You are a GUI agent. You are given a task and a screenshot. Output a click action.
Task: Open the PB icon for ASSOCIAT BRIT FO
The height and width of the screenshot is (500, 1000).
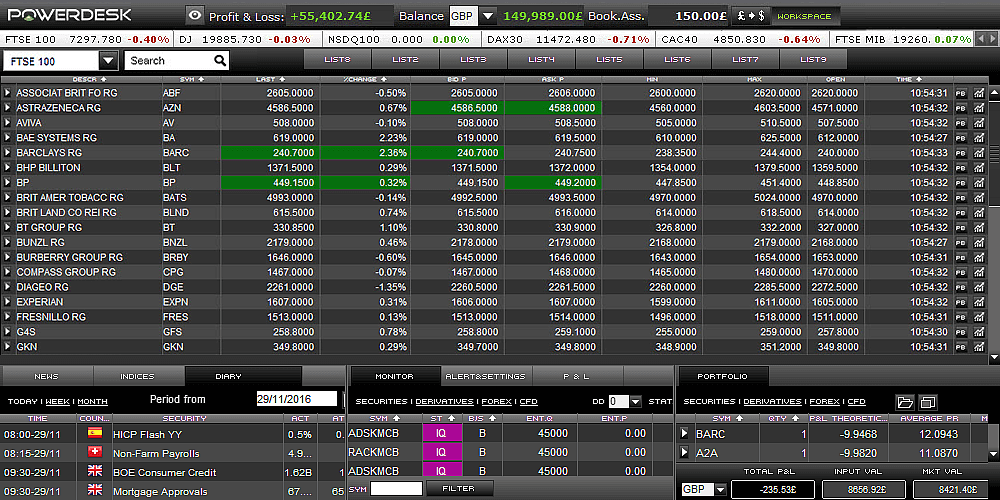pos(961,93)
